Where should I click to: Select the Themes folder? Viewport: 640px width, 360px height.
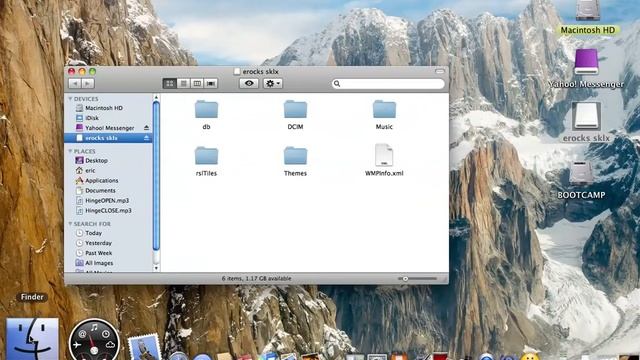295,156
